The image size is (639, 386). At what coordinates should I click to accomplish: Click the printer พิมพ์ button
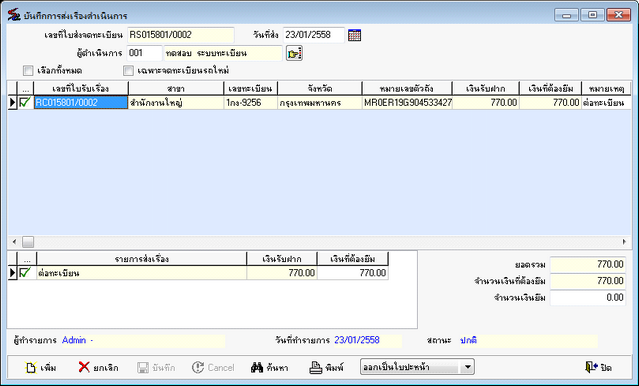[x=326, y=367]
